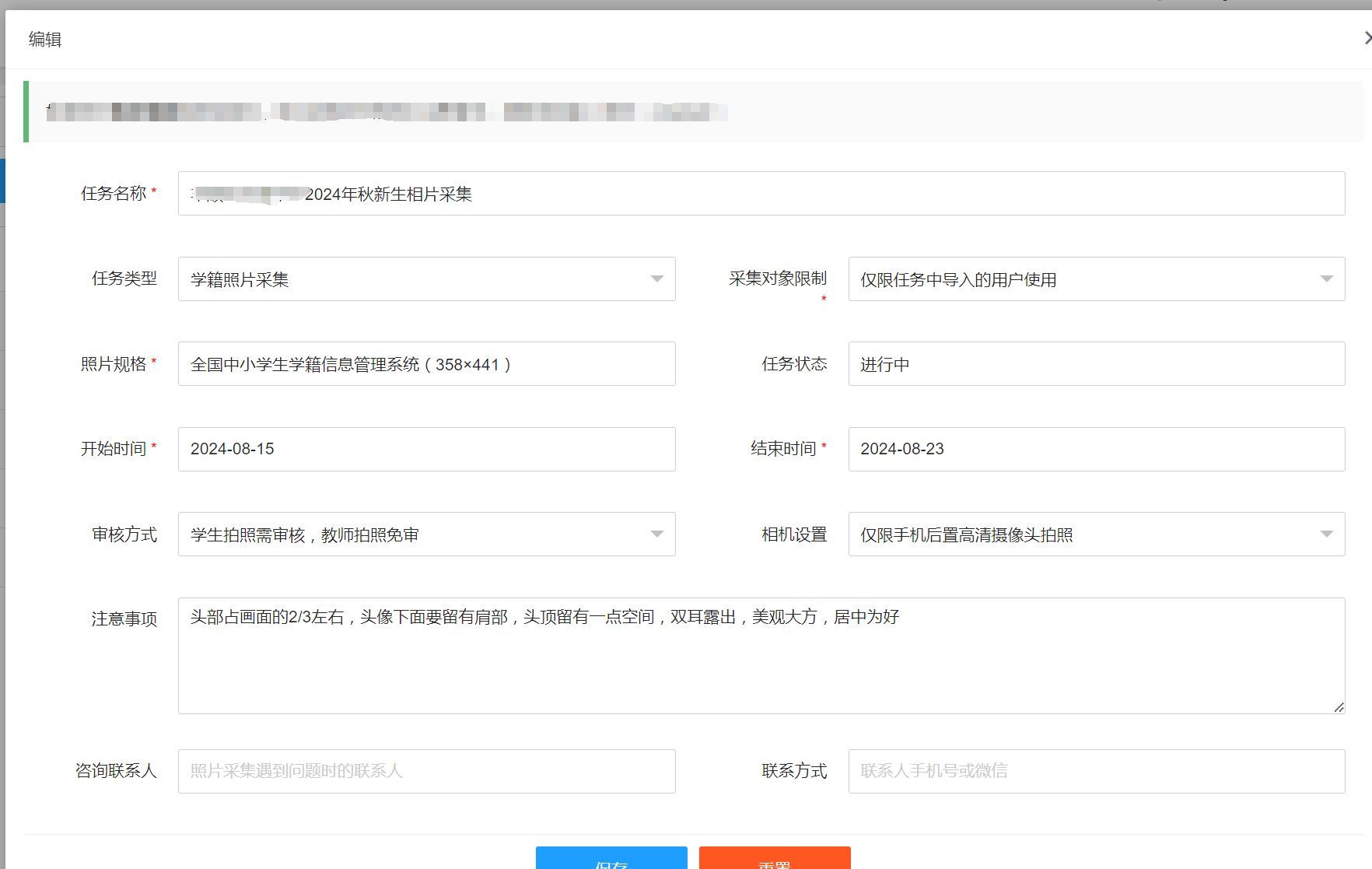Click the 联系方式 input field

[x=1097, y=771]
